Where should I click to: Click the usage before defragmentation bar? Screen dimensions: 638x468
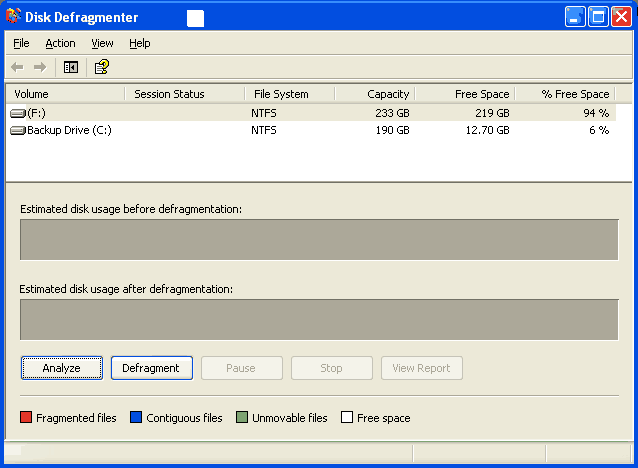pos(319,240)
